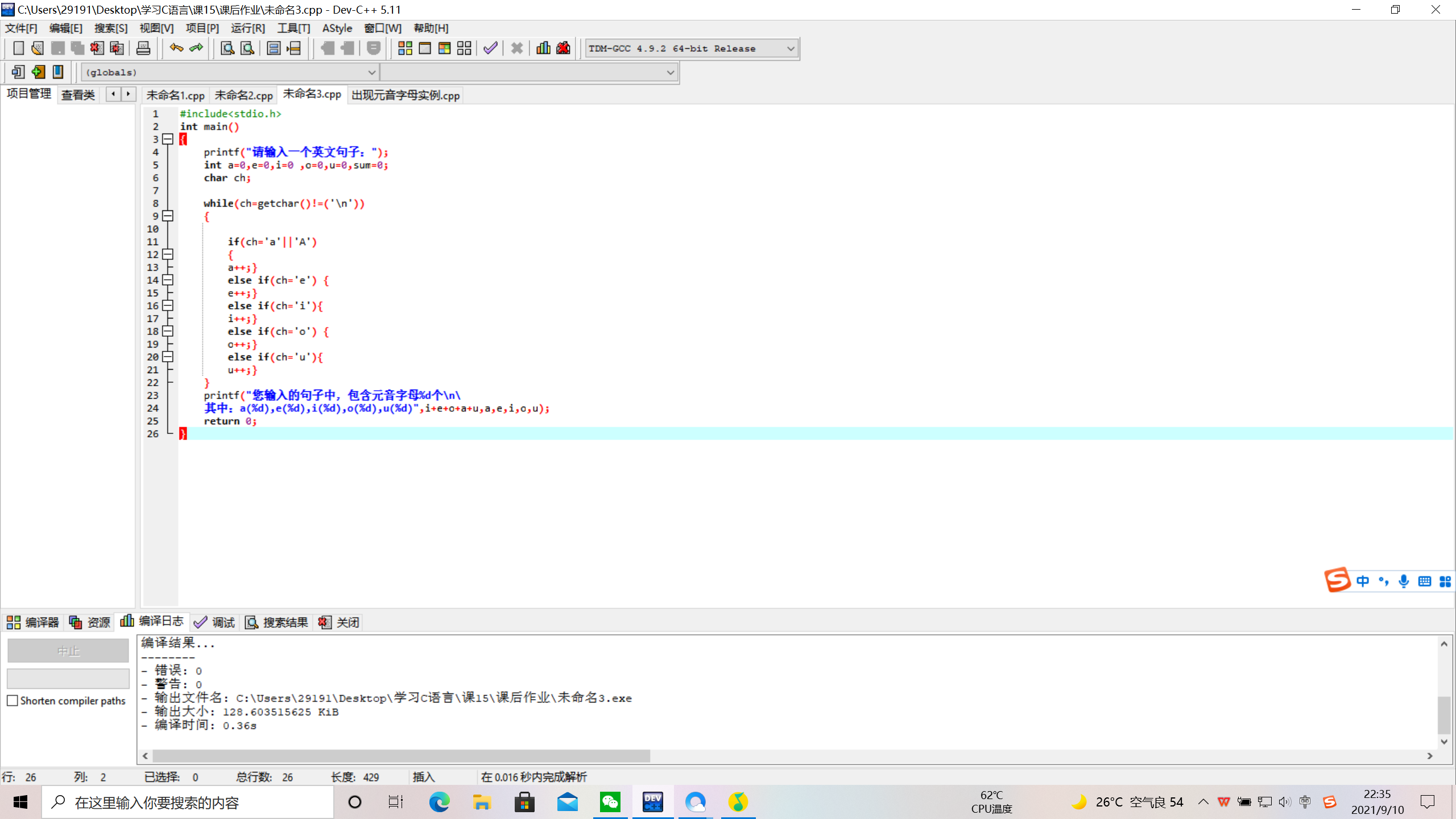
Task: Click the Close All files toolbar icon
Action: point(117,48)
